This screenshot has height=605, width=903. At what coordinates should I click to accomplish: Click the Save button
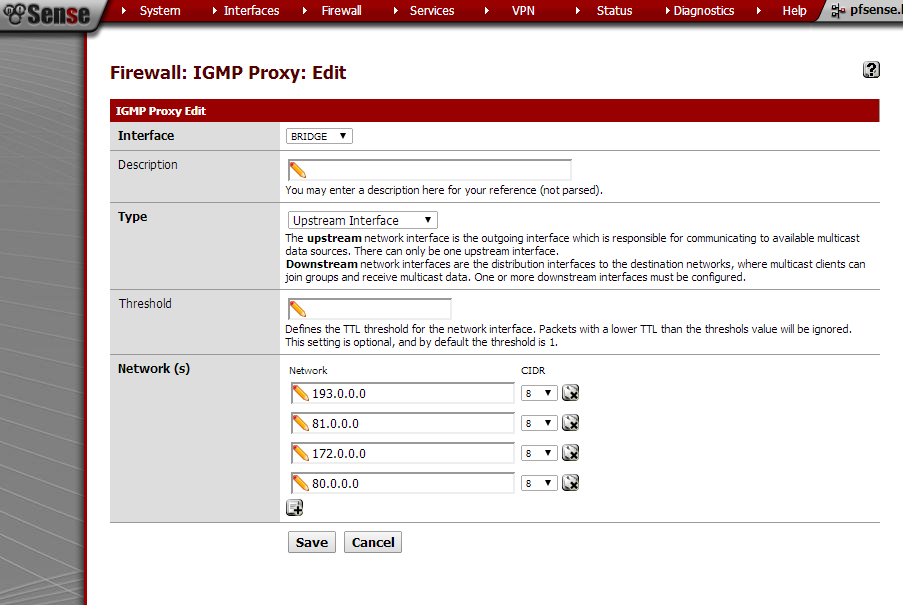click(312, 542)
